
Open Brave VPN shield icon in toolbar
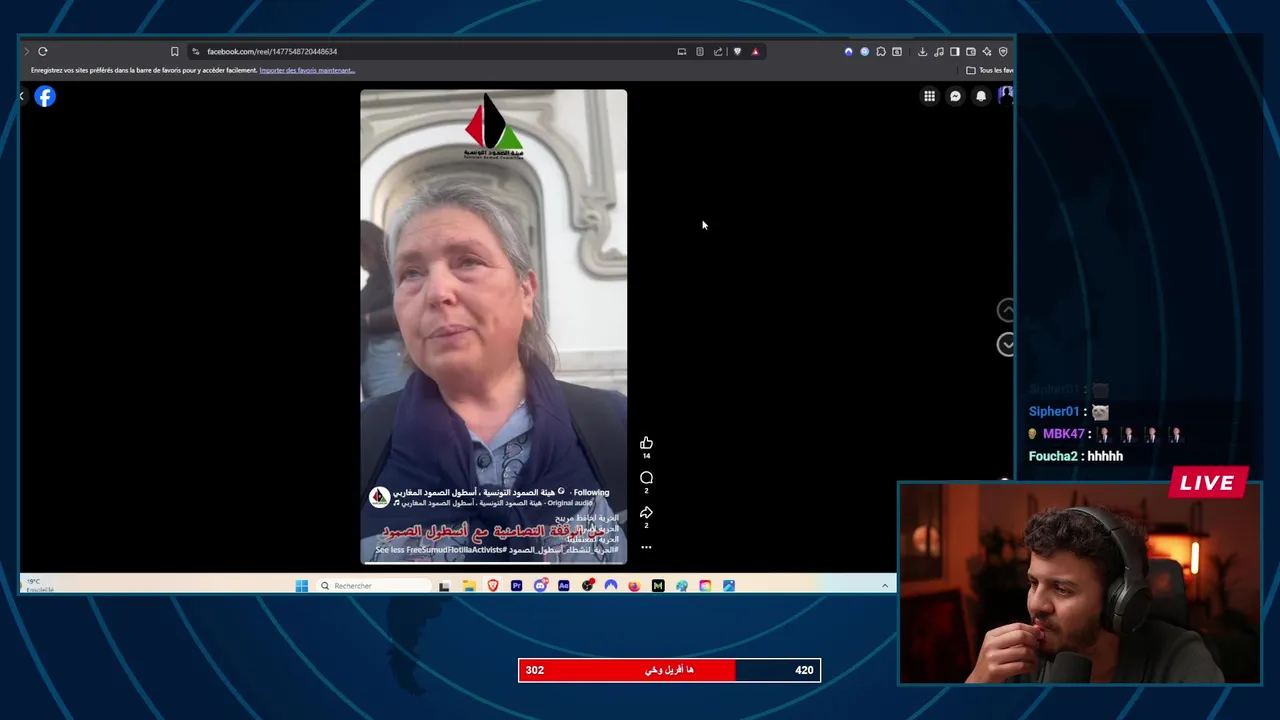(1003, 51)
